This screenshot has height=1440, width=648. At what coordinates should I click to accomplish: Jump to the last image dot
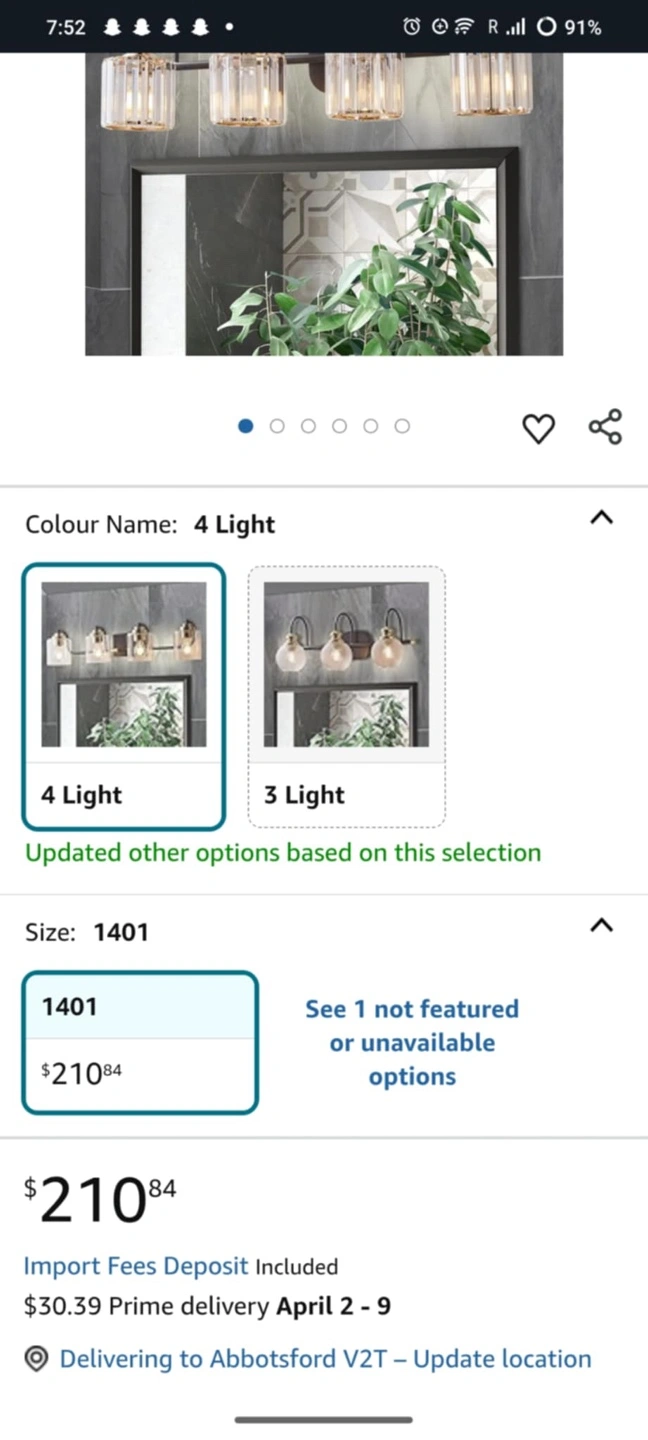pyautogui.click(x=402, y=426)
